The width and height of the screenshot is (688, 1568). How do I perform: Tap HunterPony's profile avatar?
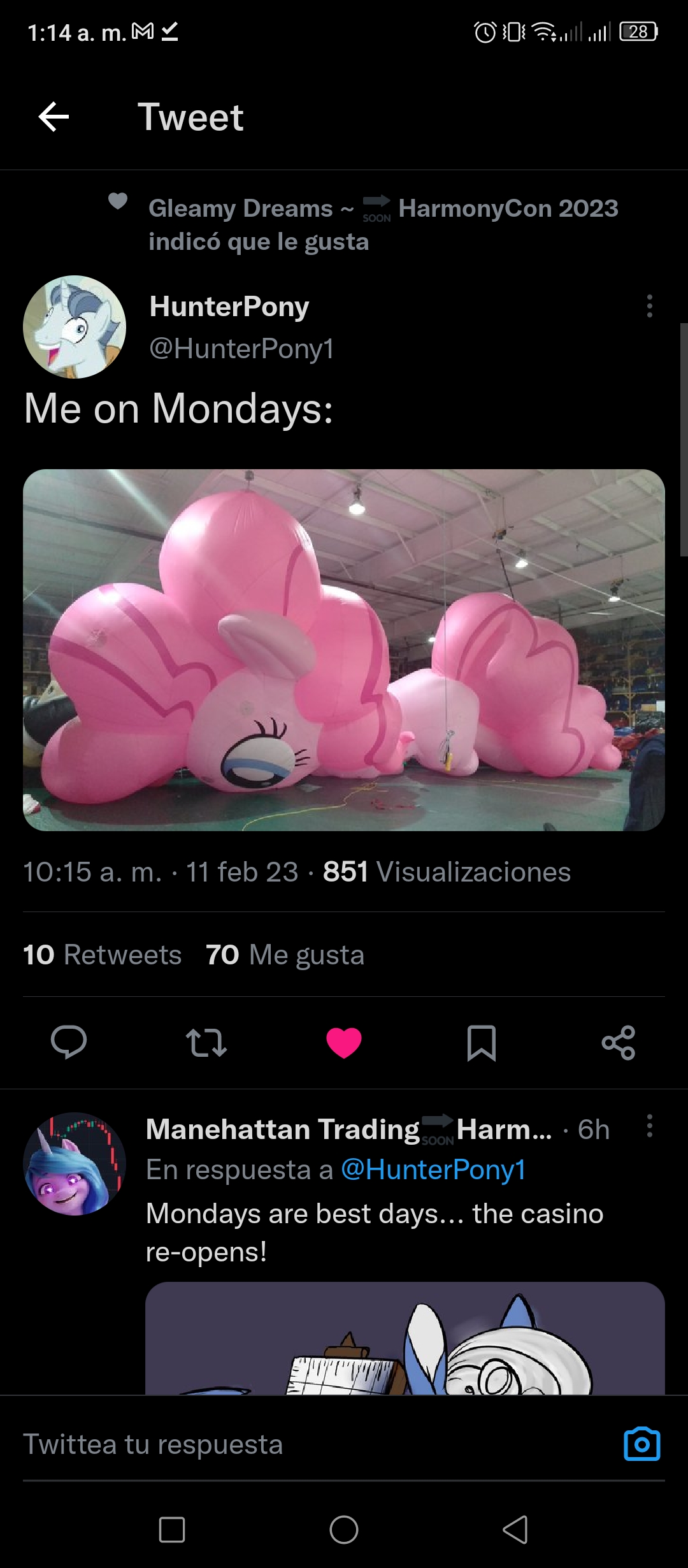[x=75, y=327]
